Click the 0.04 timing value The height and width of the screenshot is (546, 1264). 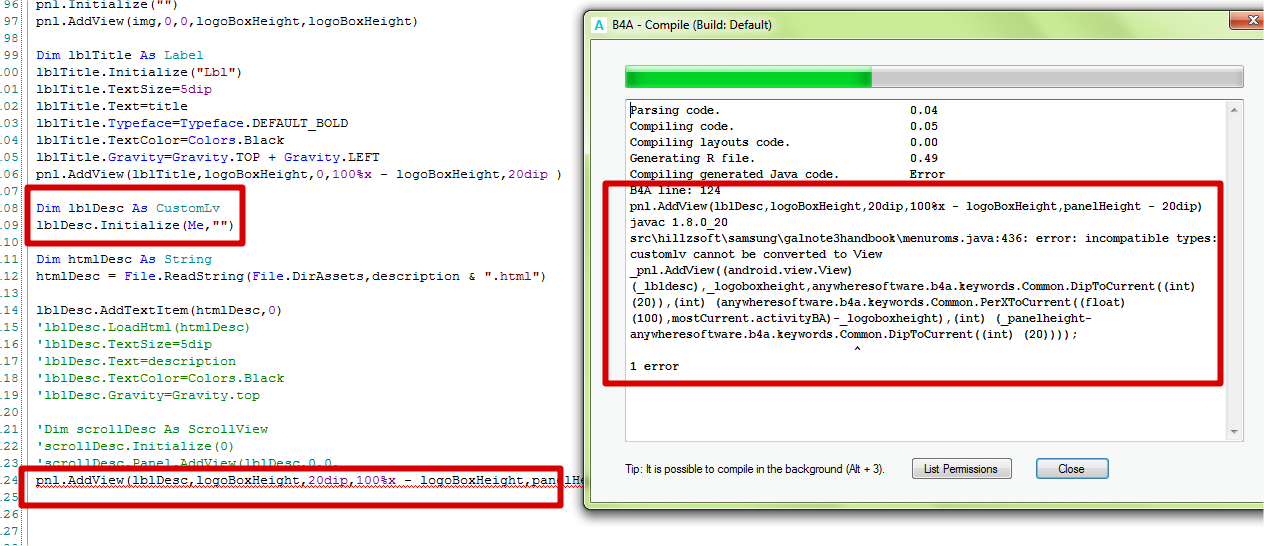tap(924, 110)
